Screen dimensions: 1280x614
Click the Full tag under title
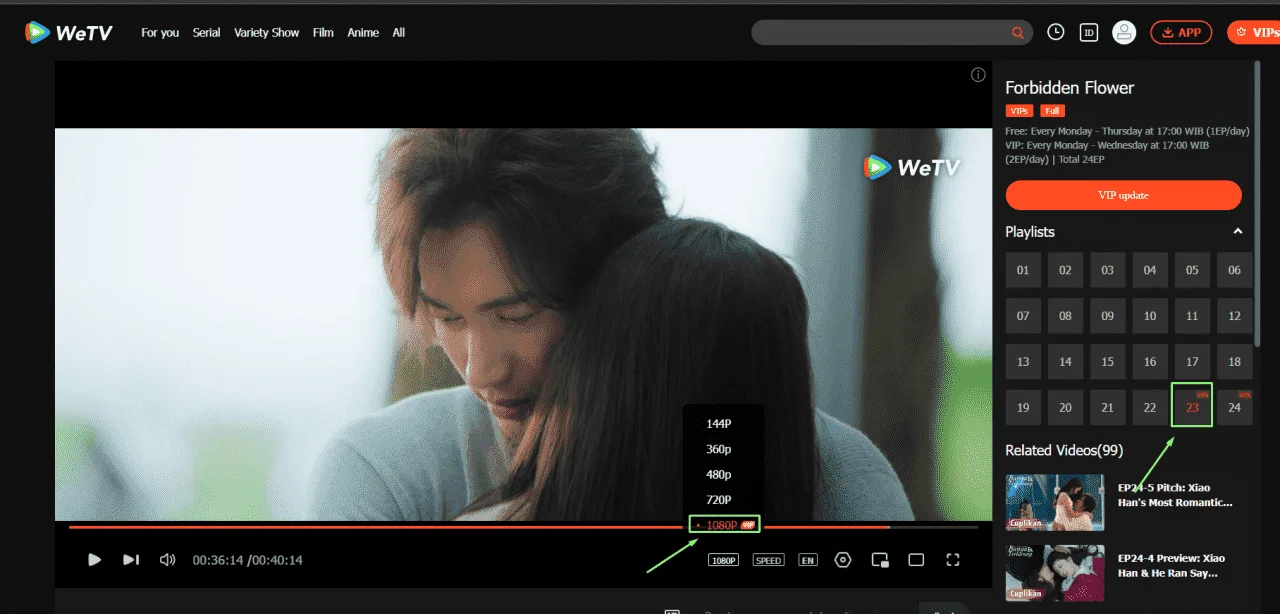(x=1052, y=111)
